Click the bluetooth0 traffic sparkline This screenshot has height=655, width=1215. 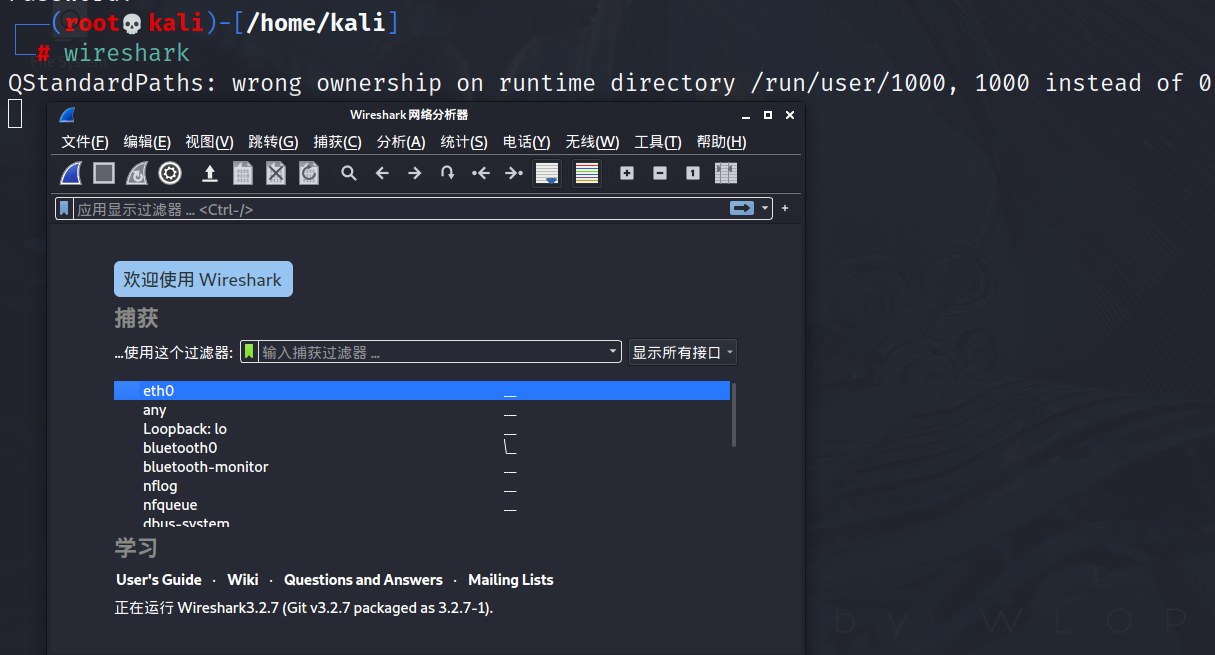[x=510, y=447]
